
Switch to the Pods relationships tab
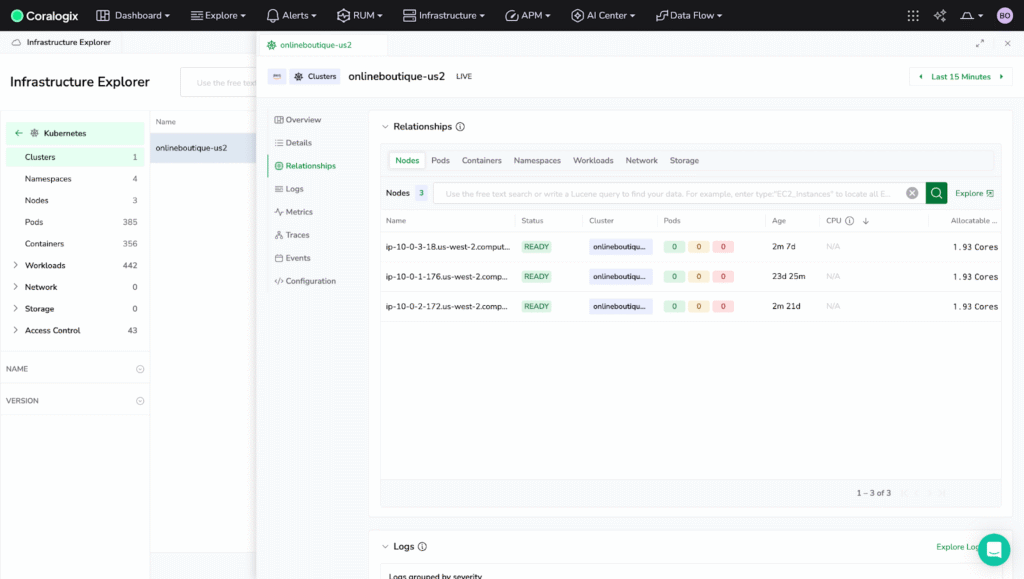click(x=440, y=161)
